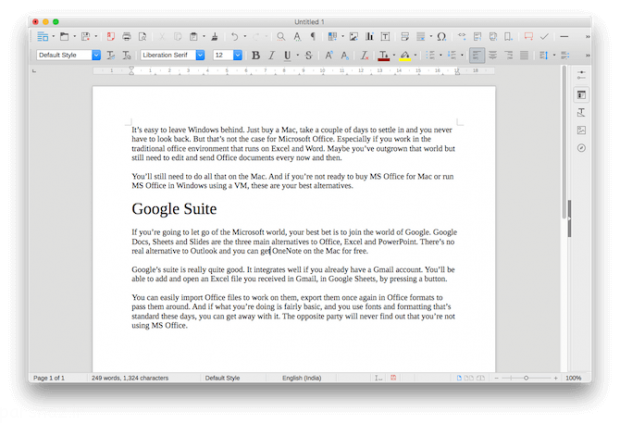The height and width of the screenshot is (423, 620).
Task: Click the Spelling check icon
Action: [297, 37]
